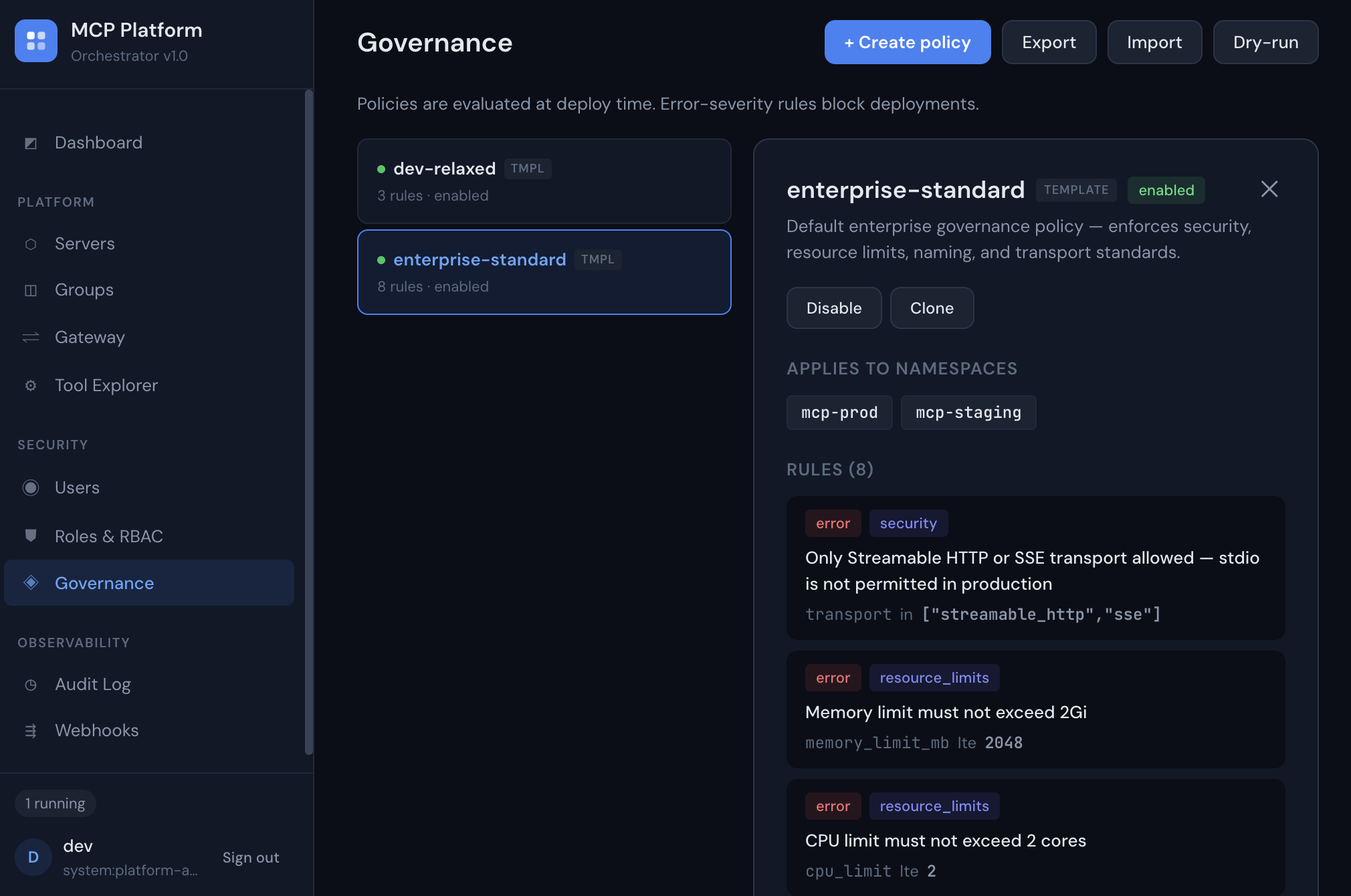The image size is (1351, 896).
Task: Click the mcp-prod namespace chip
Action: 839,413
